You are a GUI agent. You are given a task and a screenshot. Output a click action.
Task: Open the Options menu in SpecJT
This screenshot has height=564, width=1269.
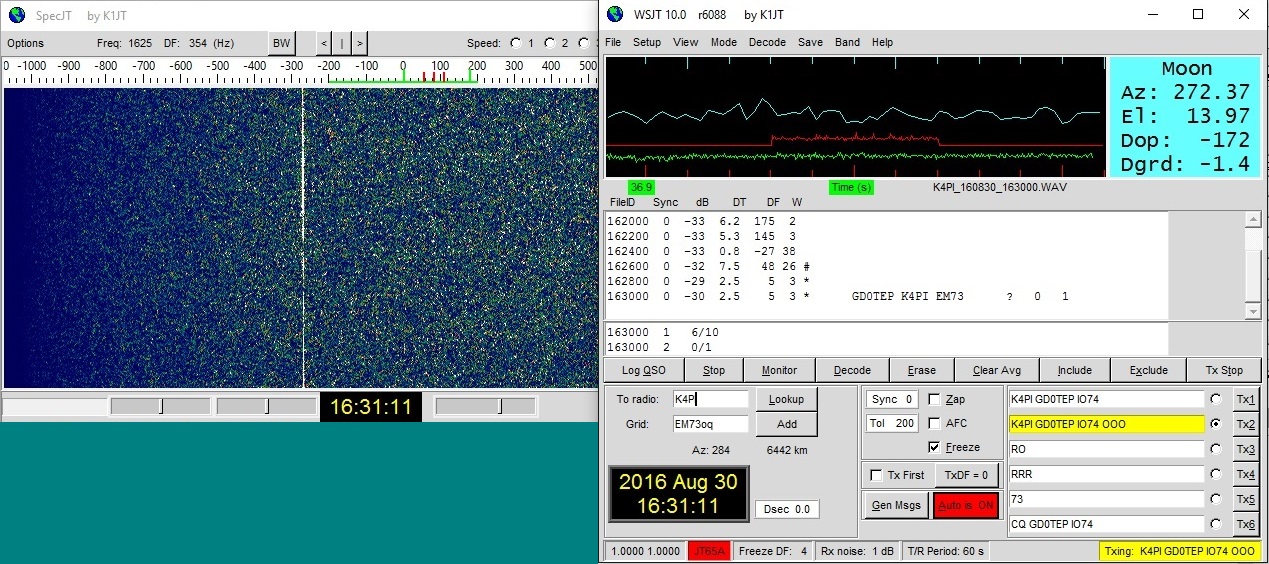pyautogui.click(x=26, y=43)
